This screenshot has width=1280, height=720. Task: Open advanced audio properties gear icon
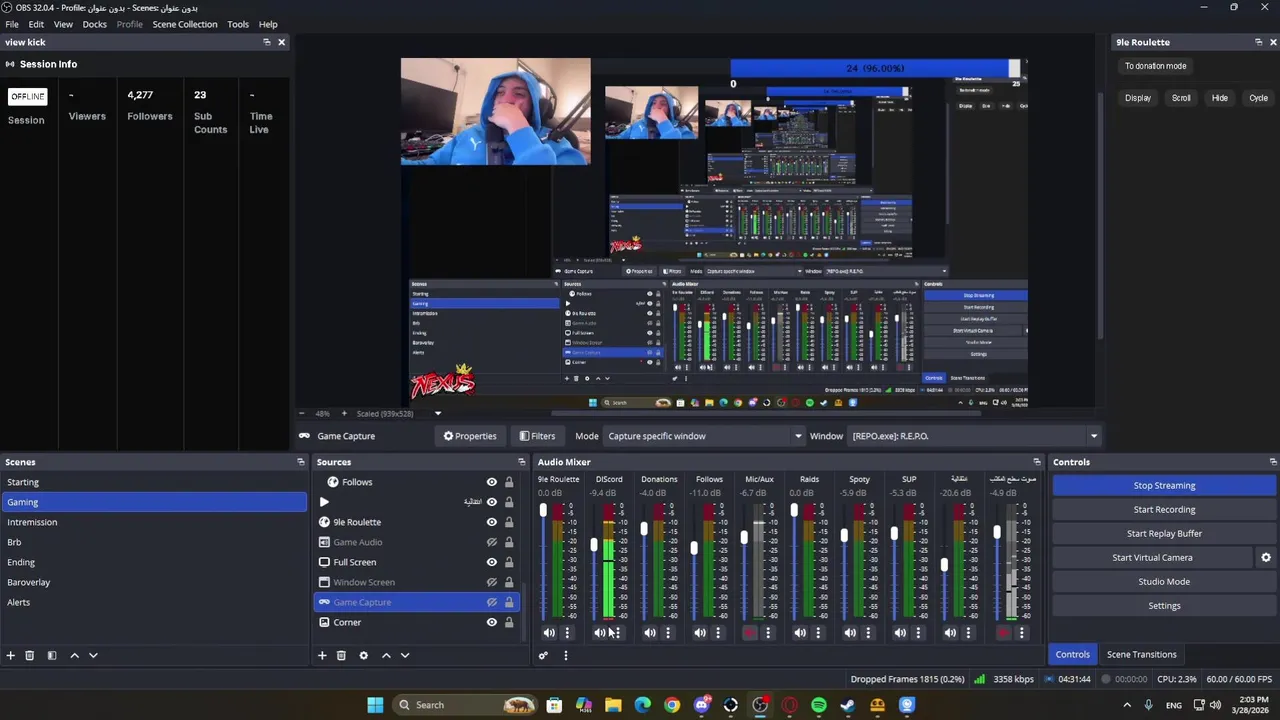[543, 655]
